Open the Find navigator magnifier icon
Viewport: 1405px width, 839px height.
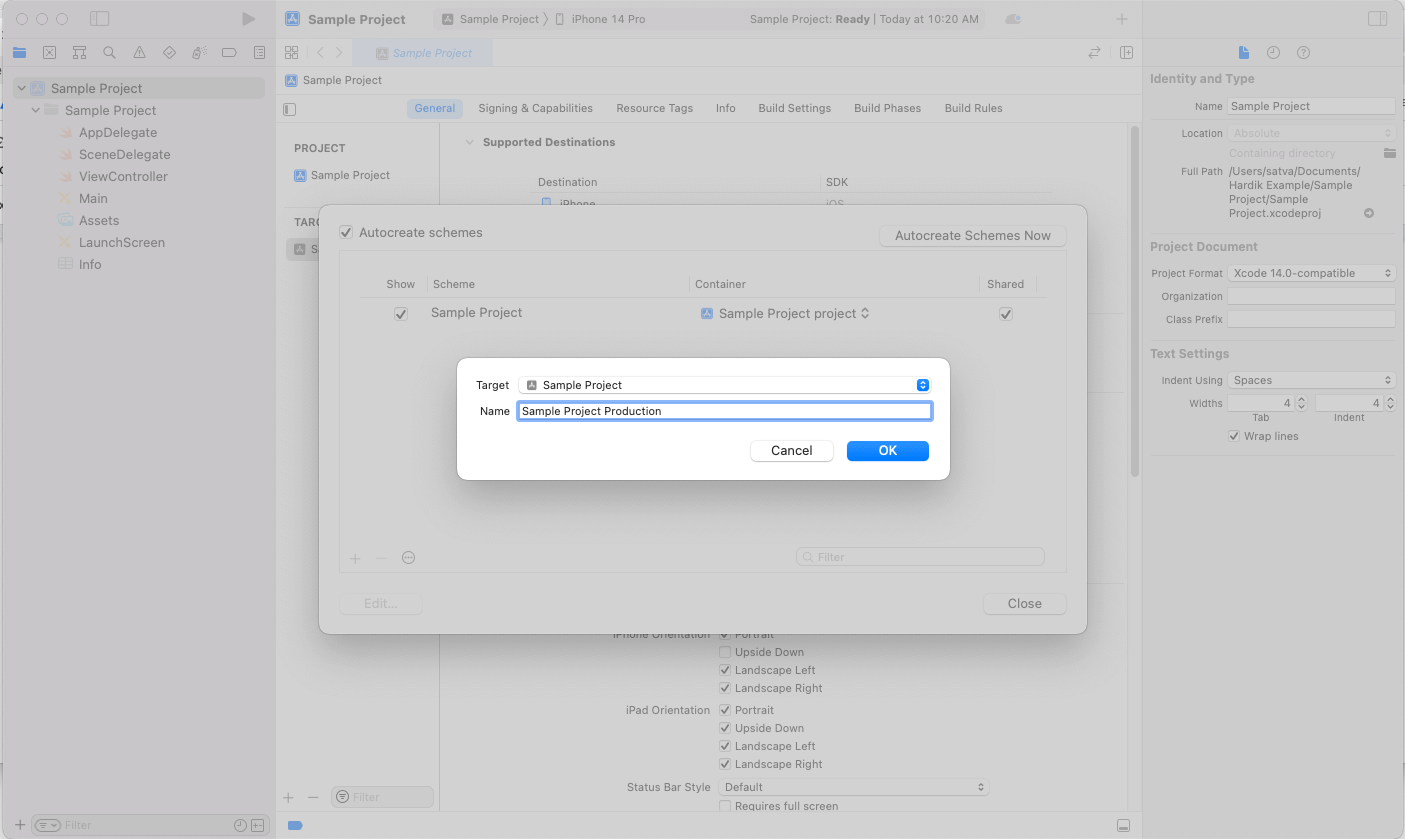point(109,53)
